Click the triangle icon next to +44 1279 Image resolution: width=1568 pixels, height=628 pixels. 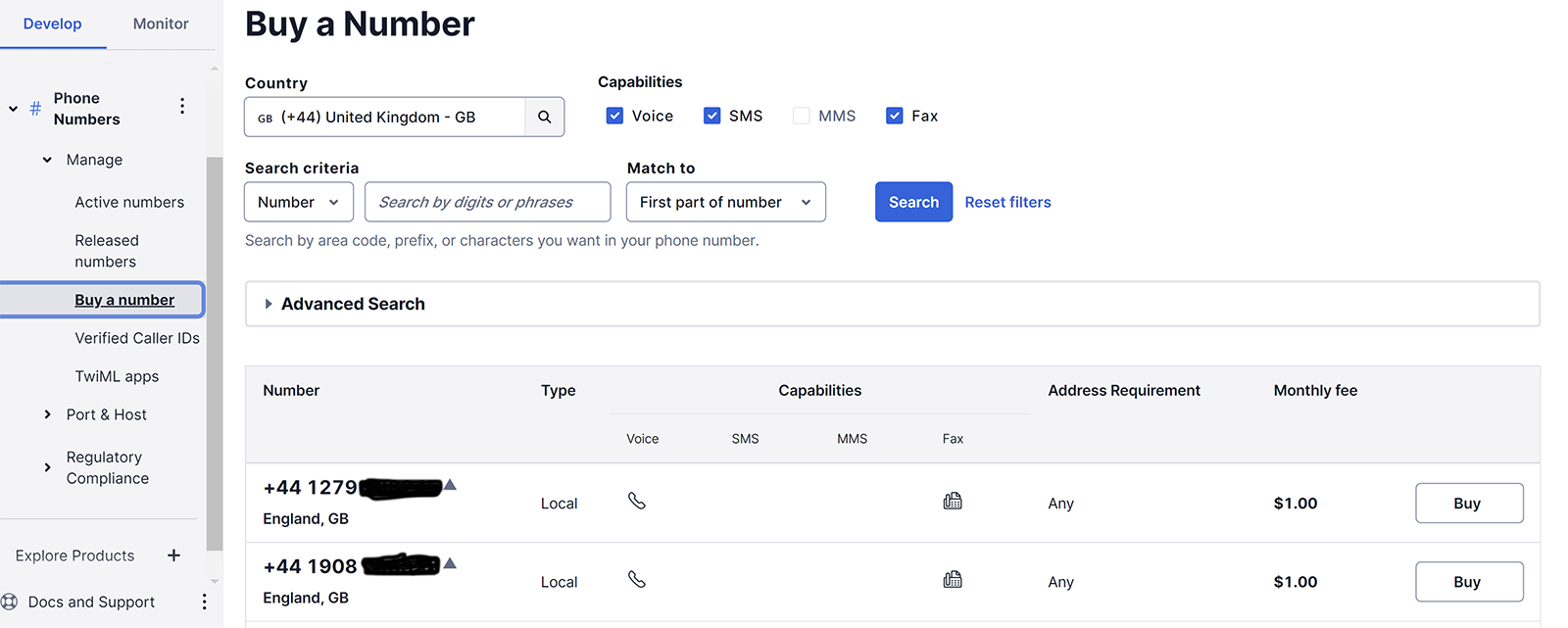coord(450,485)
